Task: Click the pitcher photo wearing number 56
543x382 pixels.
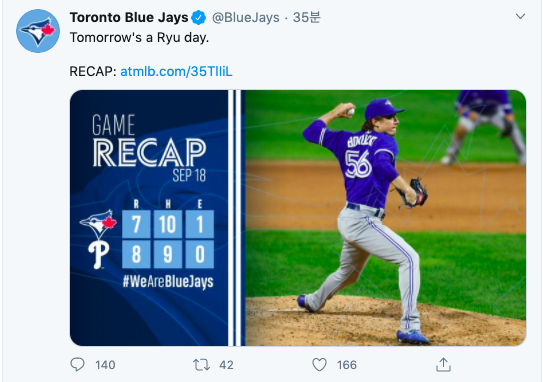Action: [x=385, y=218]
